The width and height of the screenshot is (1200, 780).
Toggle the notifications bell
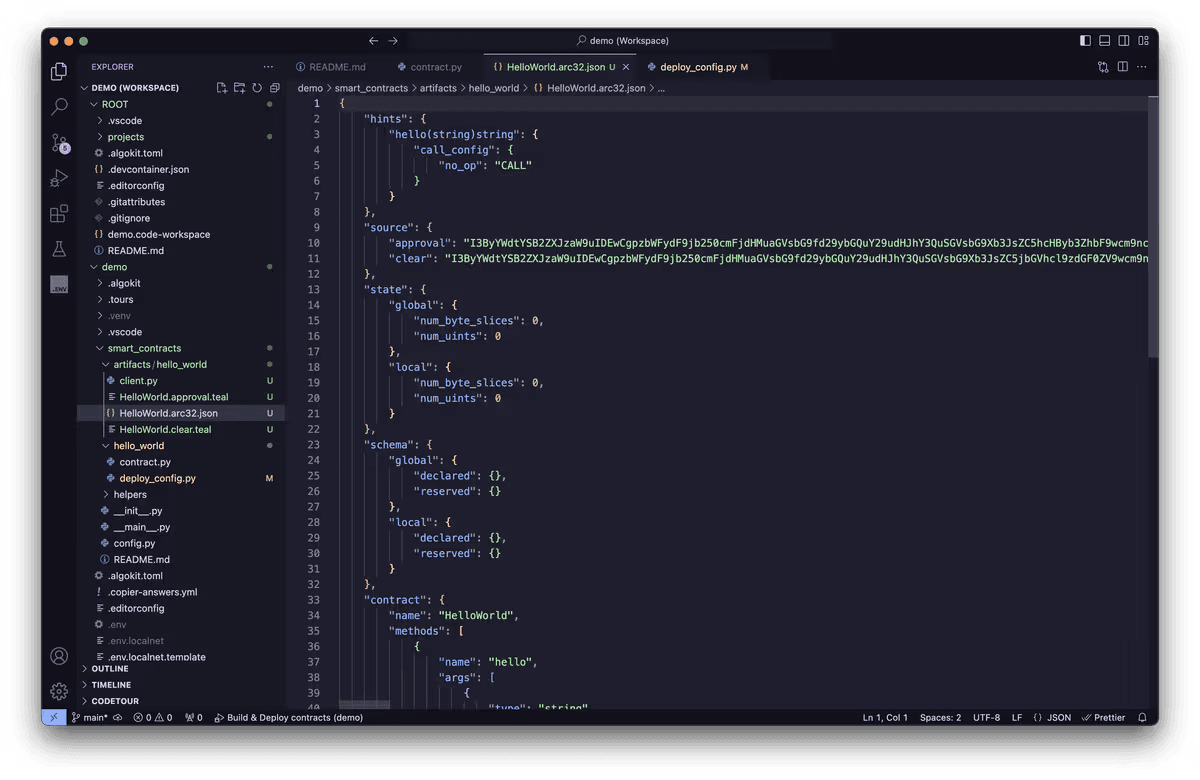(1142, 717)
